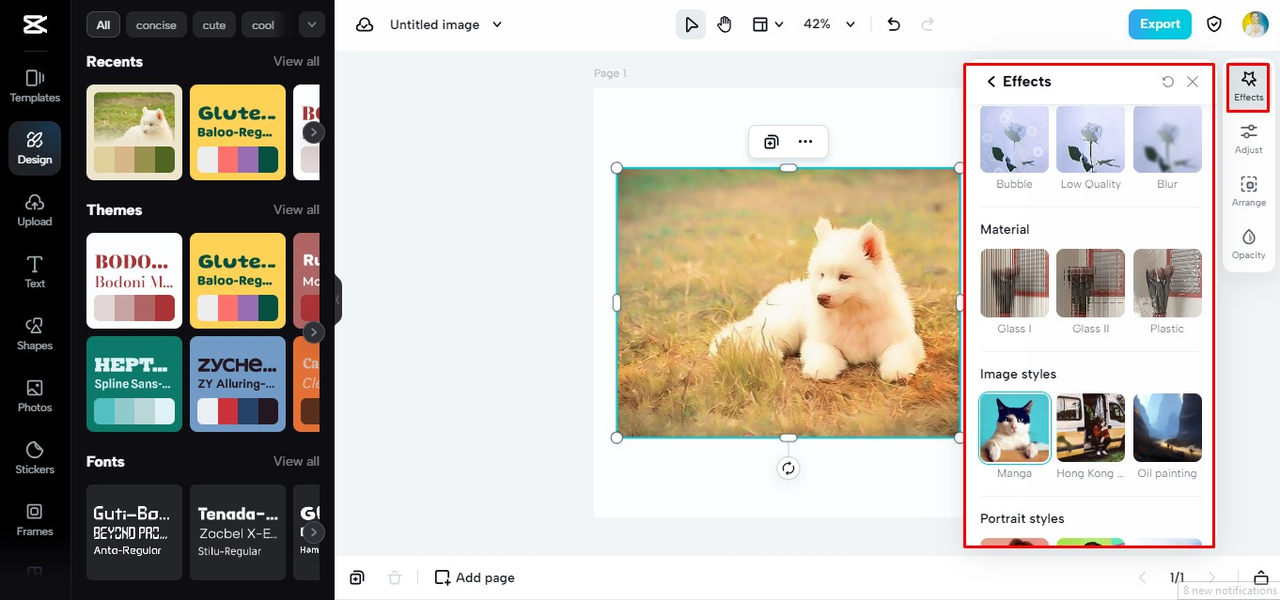Select the cute filter tag
The width and height of the screenshot is (1280, 600).
click(214, 25)
